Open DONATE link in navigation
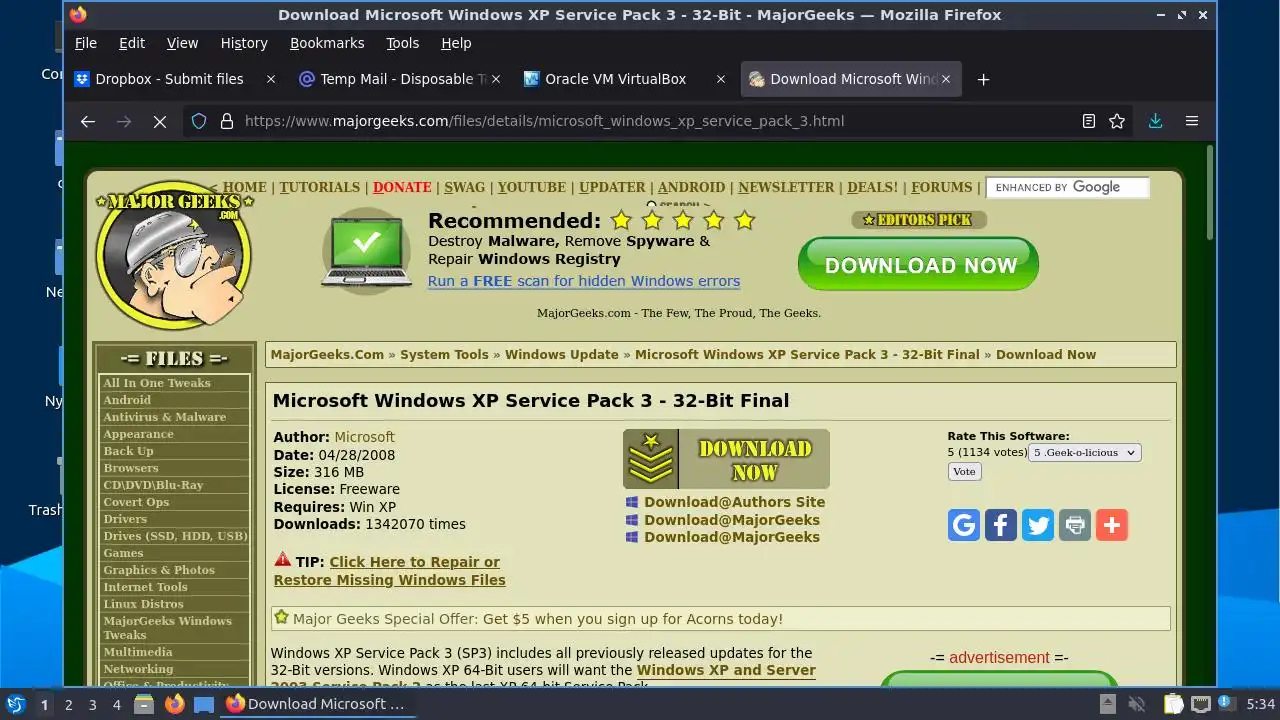1280x720 pixels. [402, 187]
